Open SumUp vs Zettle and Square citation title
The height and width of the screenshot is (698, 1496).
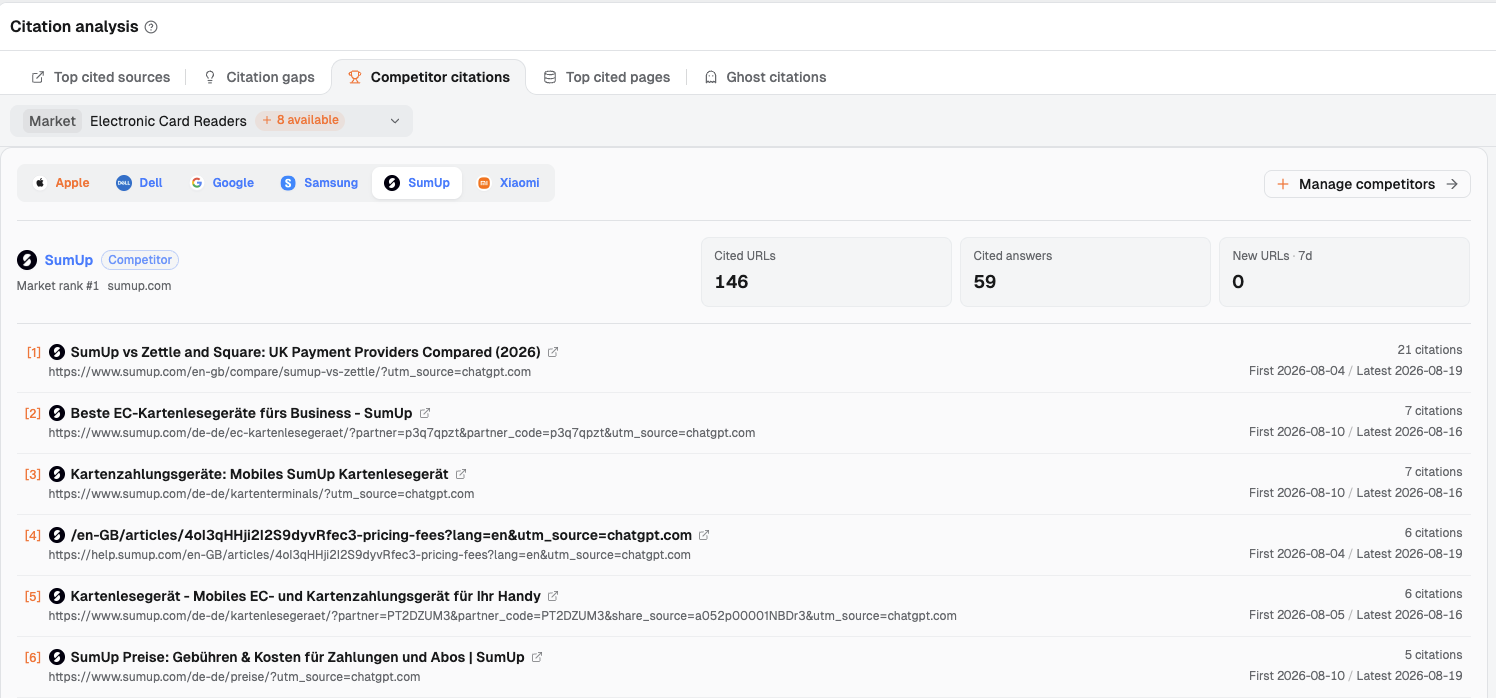[305, 352]
